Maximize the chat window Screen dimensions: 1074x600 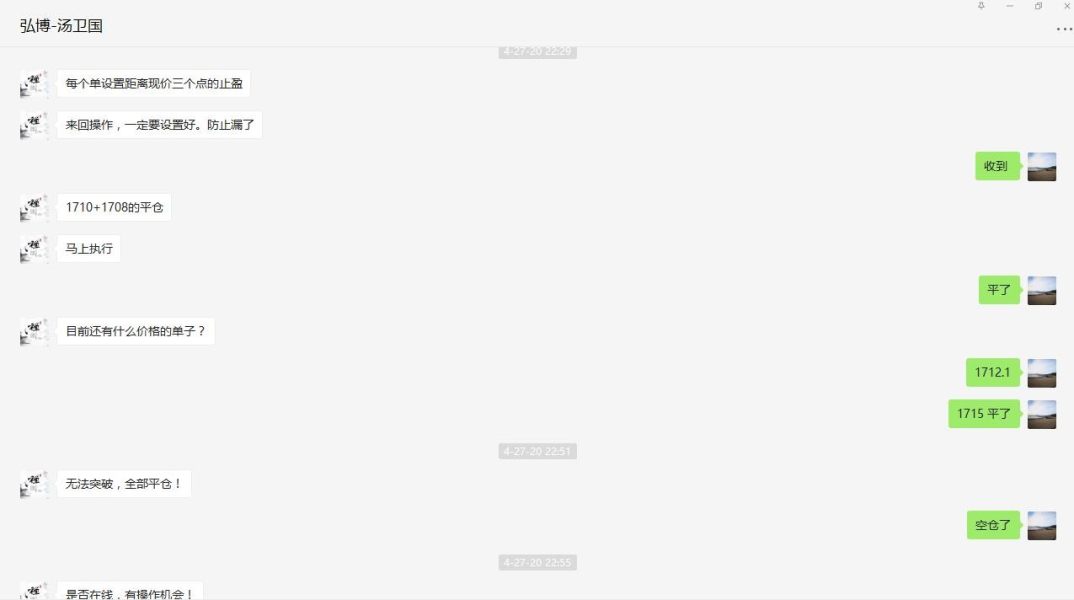pos(1038,5)
